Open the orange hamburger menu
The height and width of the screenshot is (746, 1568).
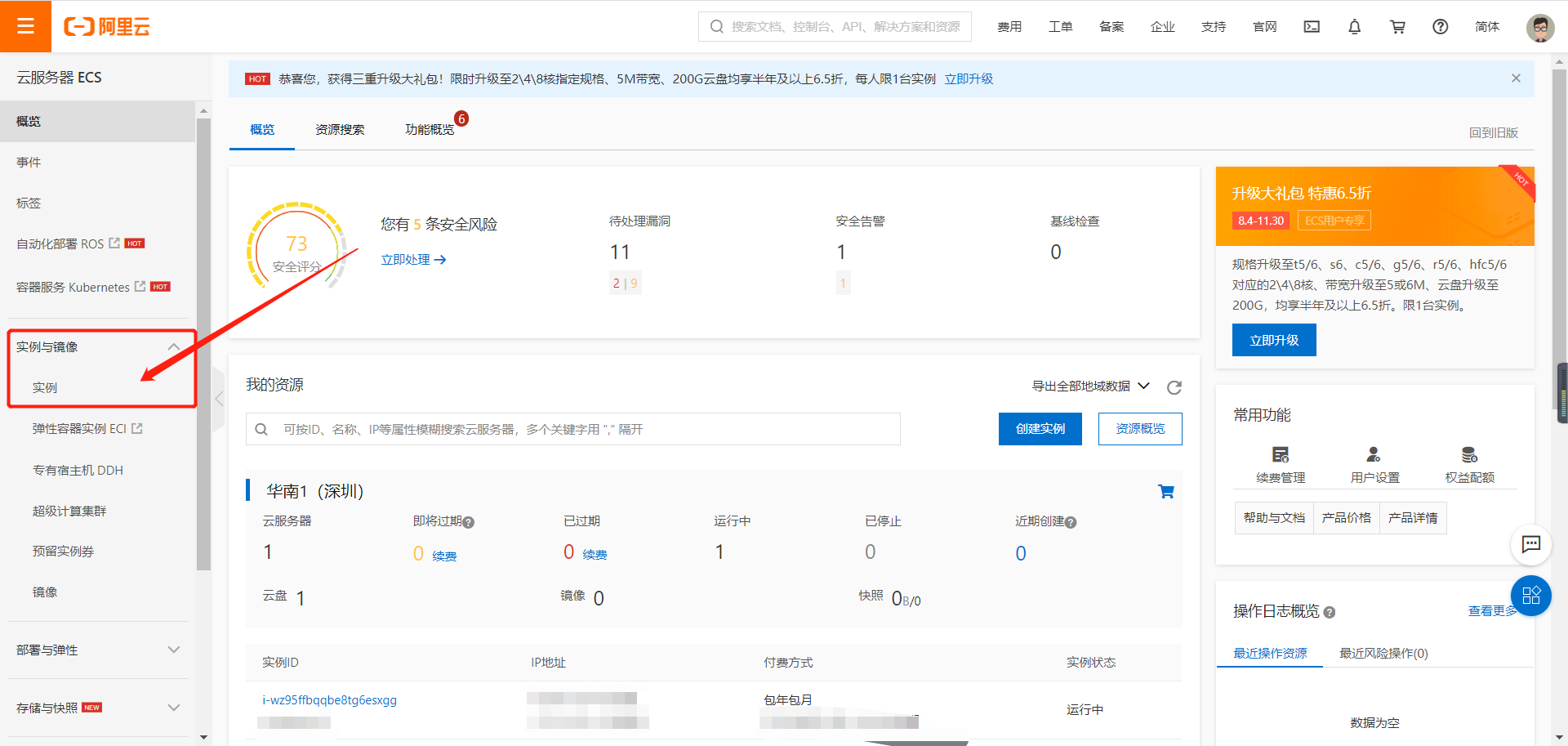pyautogui.click(x=25, y=26)
